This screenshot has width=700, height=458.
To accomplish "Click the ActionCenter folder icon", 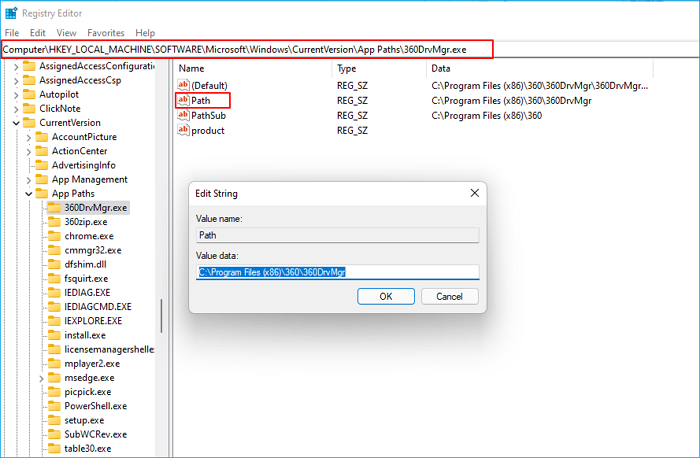I will 42,151.
